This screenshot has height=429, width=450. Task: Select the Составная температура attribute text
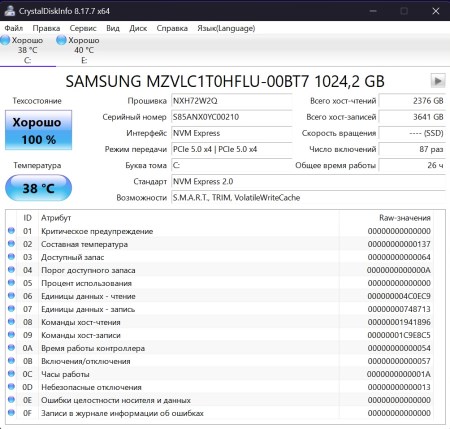[x=84, y=244]
